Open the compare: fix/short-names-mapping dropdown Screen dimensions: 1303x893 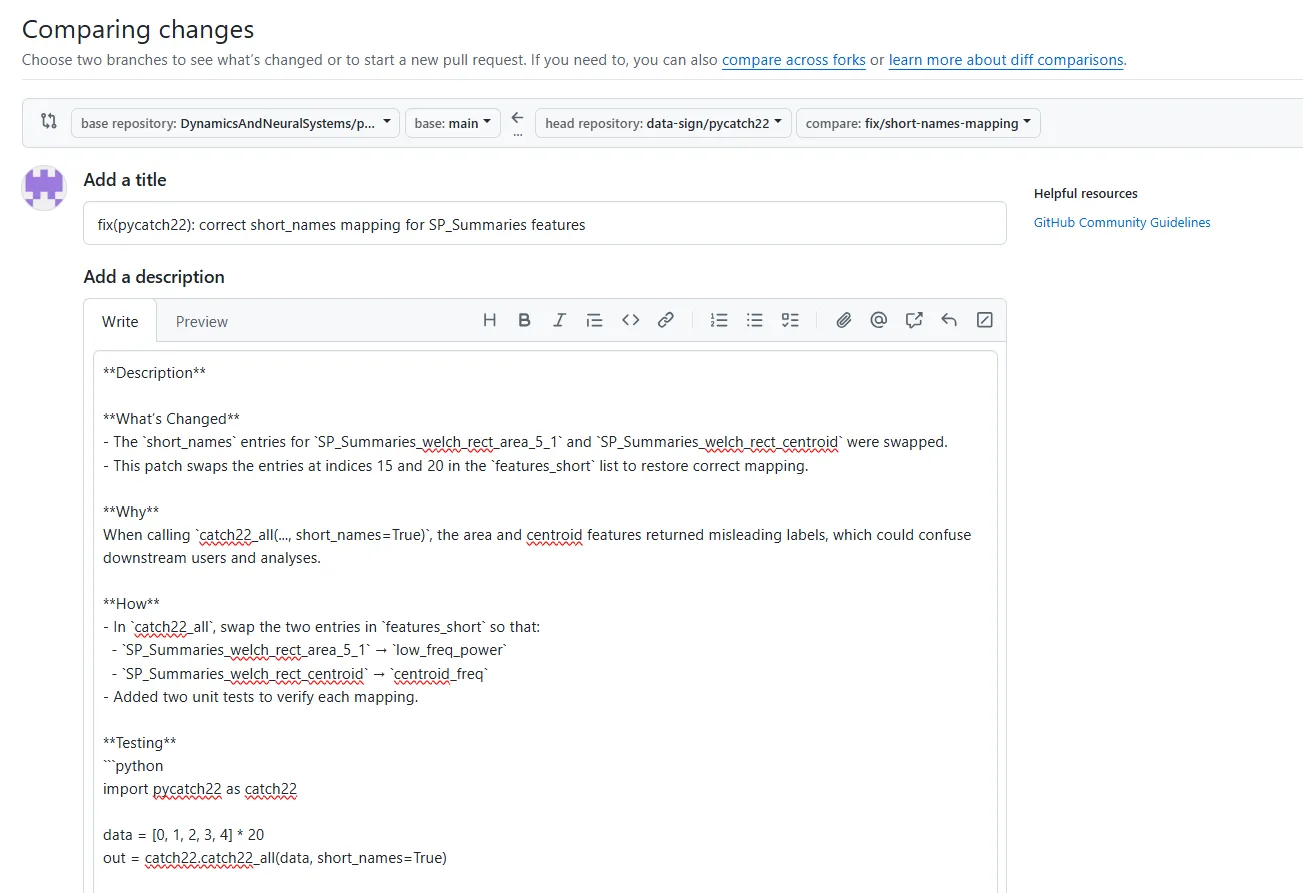[x=918, y=123]
